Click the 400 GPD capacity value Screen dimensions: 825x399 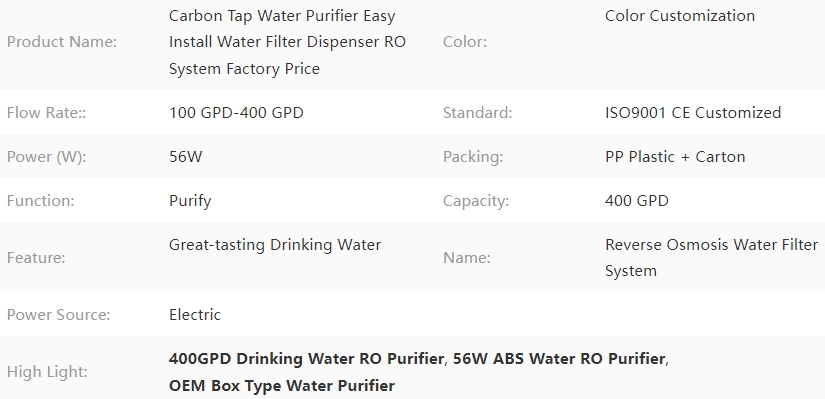(637, 201)
